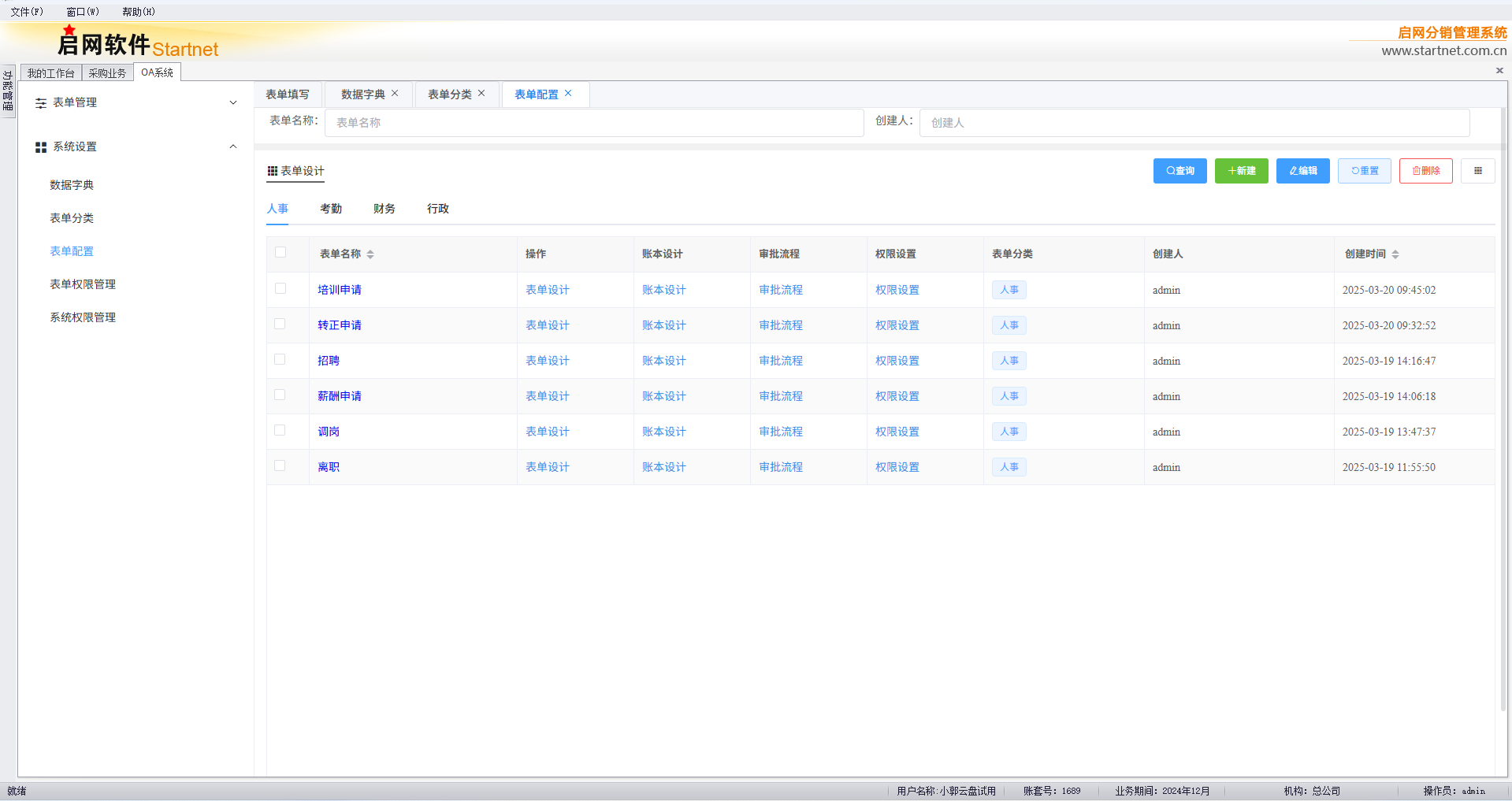Switch to 我的工作台 tab
Viewport: 1512px width, 801px height.
tap(51, 73)
